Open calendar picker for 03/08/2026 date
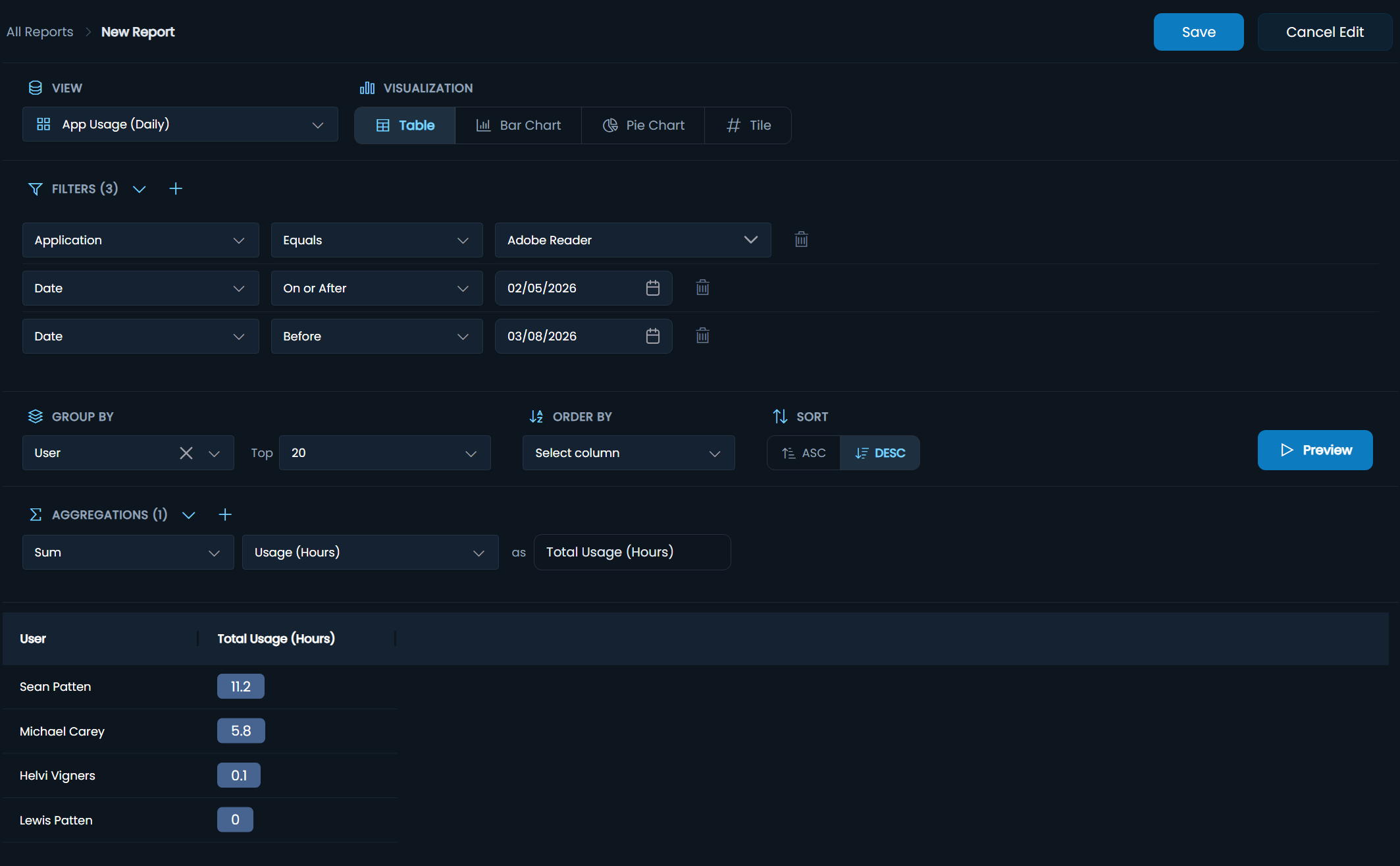Viewport: 1400px width, 866px height. (652, 336)
